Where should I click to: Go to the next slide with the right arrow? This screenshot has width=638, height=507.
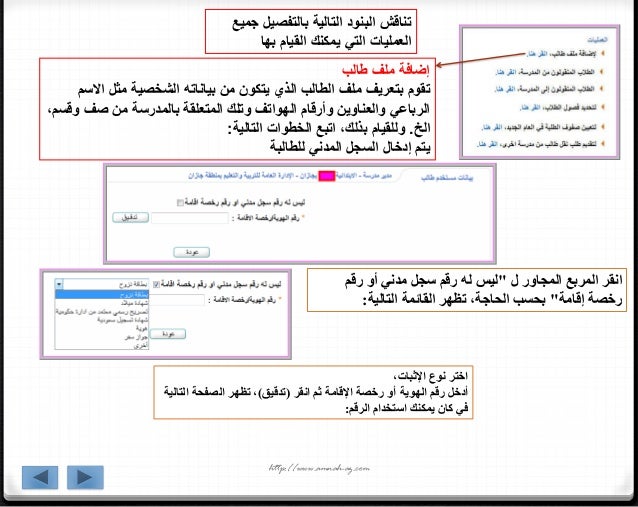point(85,477)
